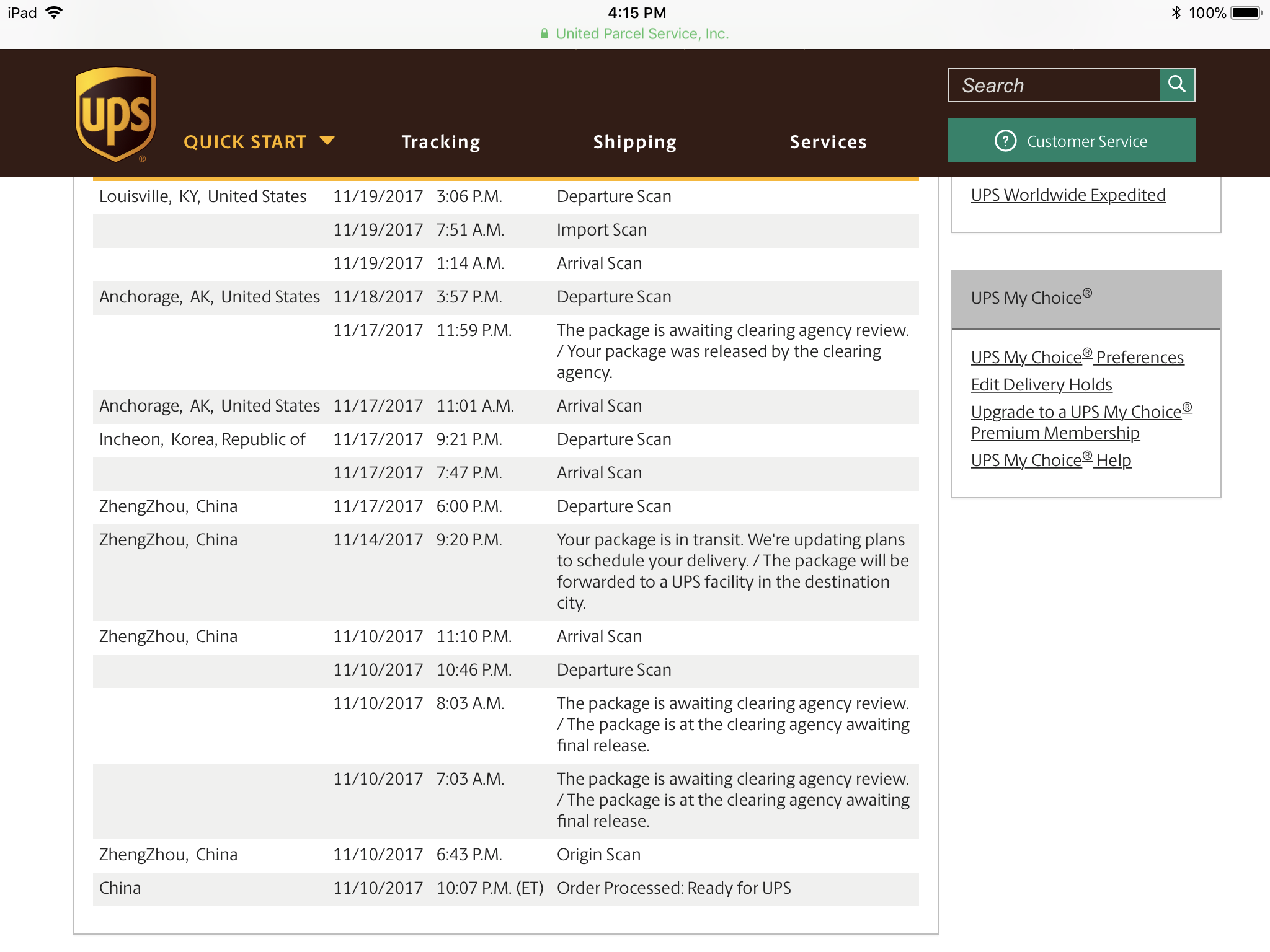Click the Customer Service button
This screenshot has width=1270, height=952.
(x=1086, y=141)
